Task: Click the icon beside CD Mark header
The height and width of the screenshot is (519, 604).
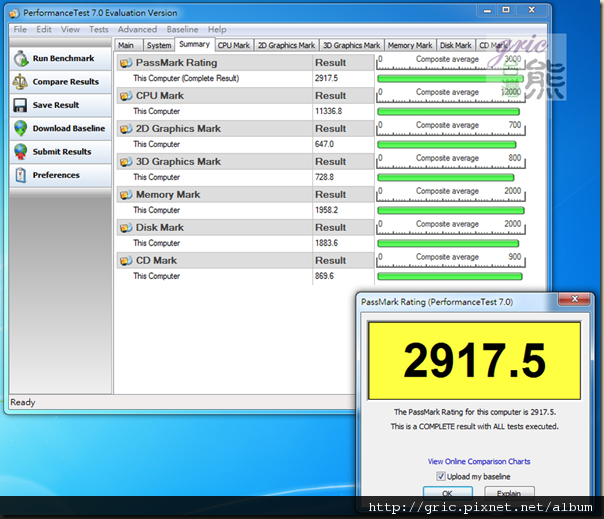Action: 126,261
